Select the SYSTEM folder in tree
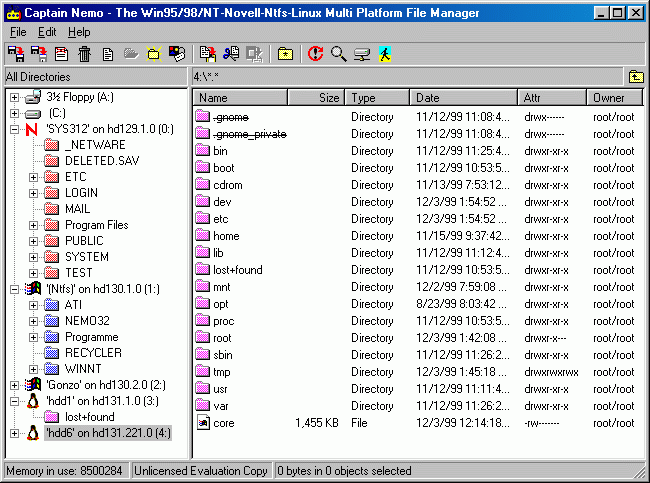This screenshot has height=483, width=650. tap(87, 257)
